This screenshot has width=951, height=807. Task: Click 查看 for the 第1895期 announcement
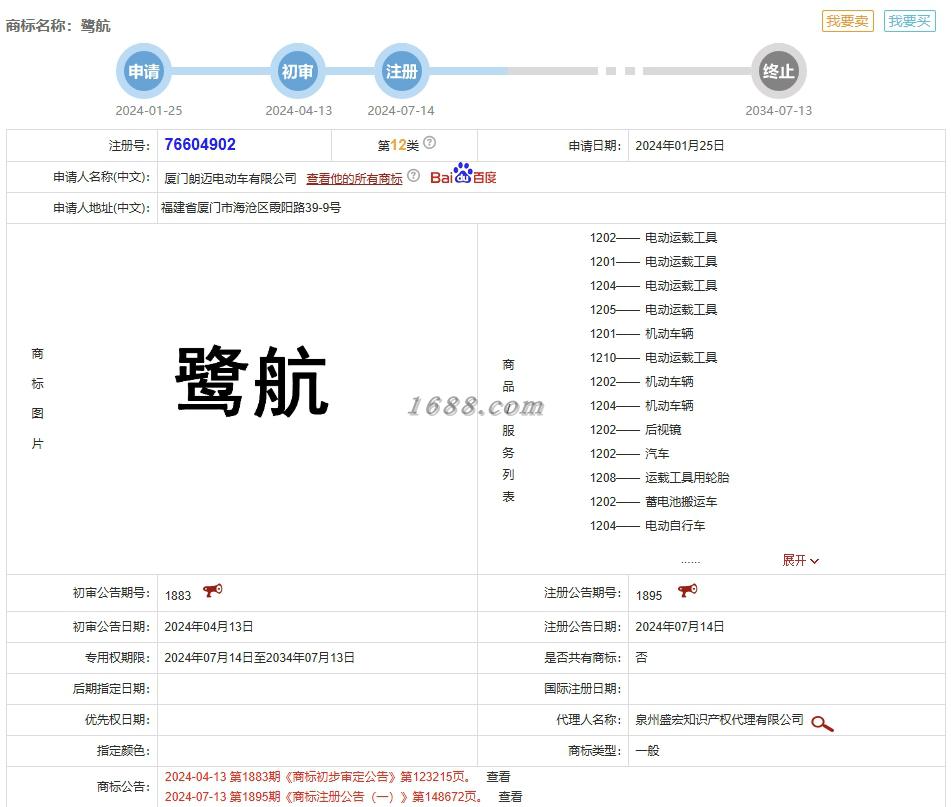(x=510, y=797)
